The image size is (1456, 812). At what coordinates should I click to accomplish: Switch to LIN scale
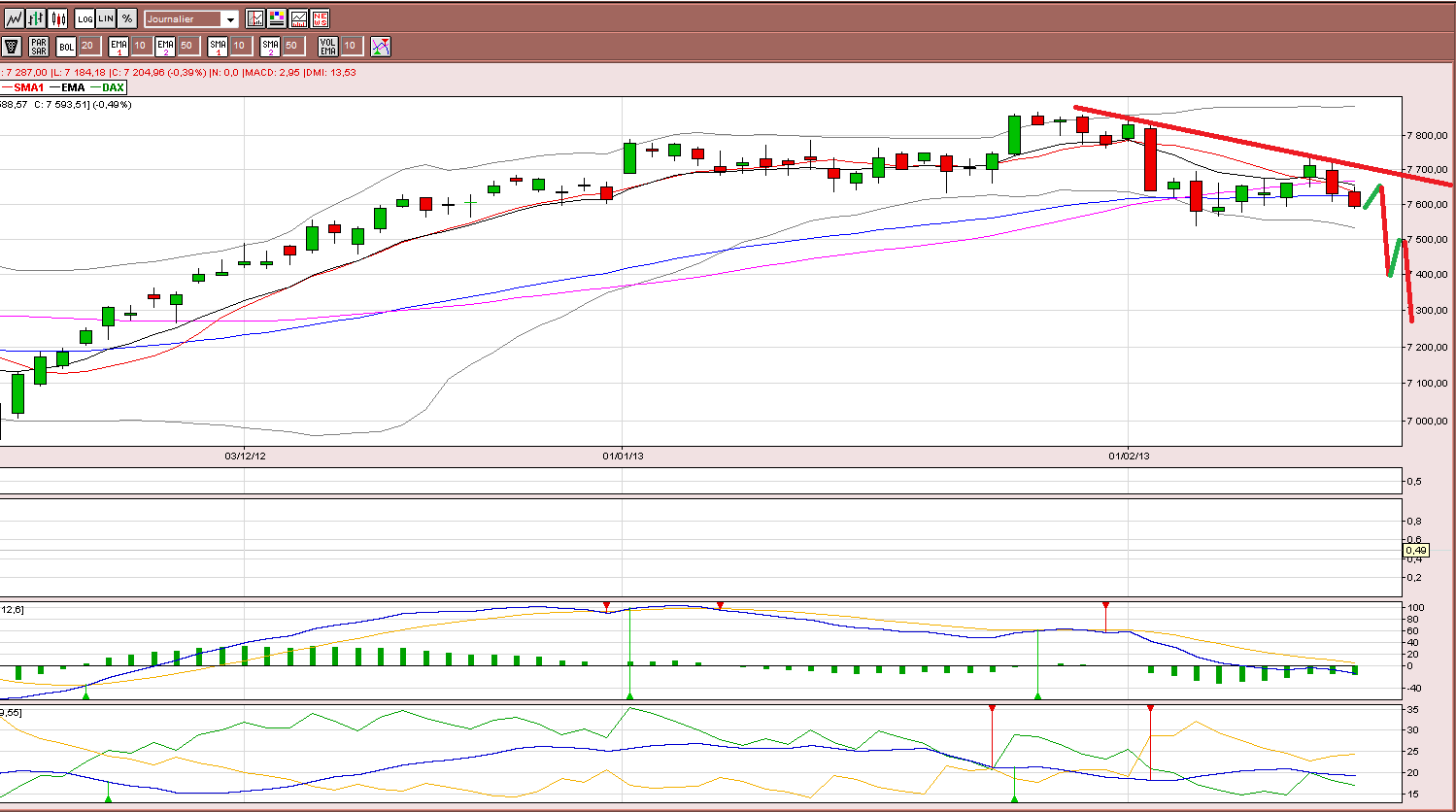pyautogui.click(x=106, y=18)
